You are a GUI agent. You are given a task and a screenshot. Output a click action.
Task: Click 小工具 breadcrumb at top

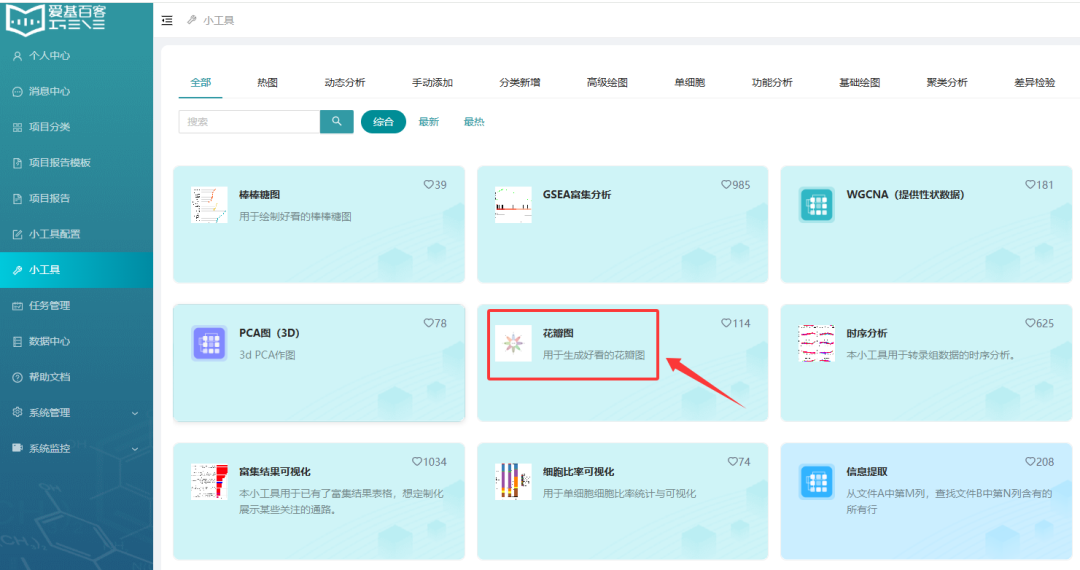point(218,21)
